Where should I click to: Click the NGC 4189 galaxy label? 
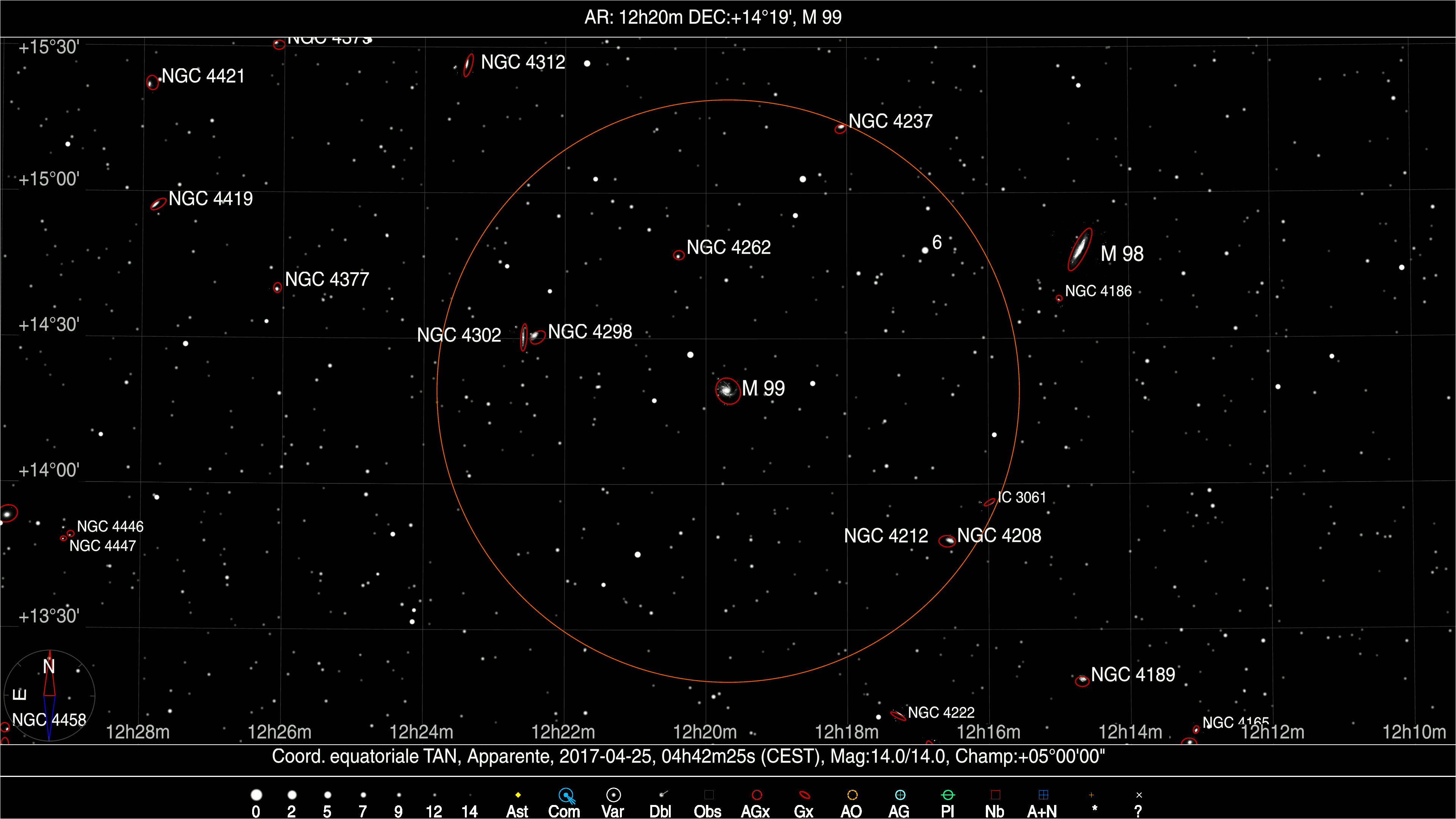coord(1133,675)
